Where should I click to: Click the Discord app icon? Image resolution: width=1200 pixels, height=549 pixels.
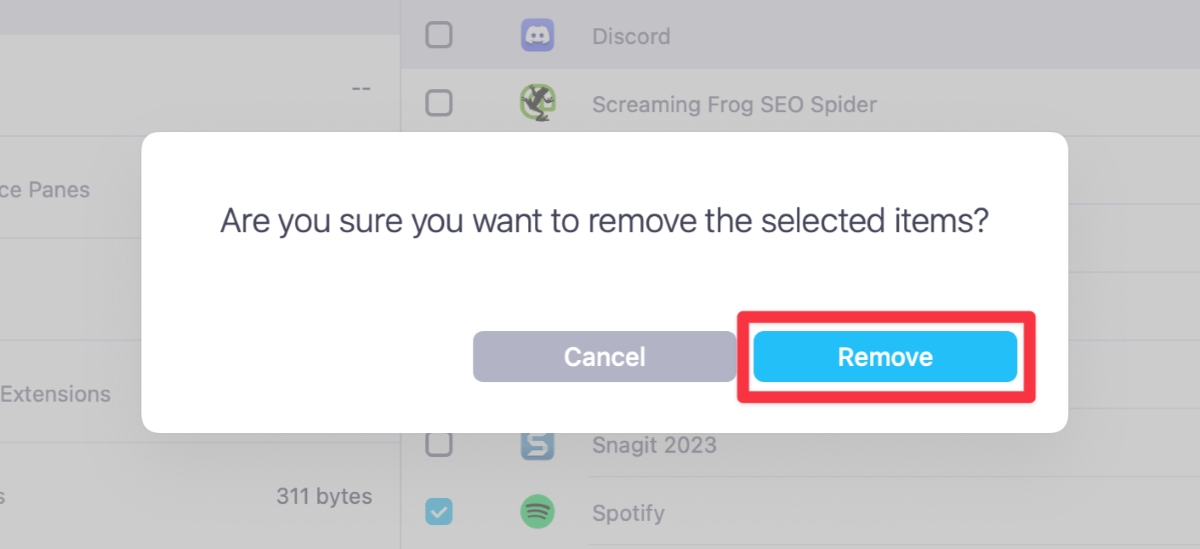(538, 36)
